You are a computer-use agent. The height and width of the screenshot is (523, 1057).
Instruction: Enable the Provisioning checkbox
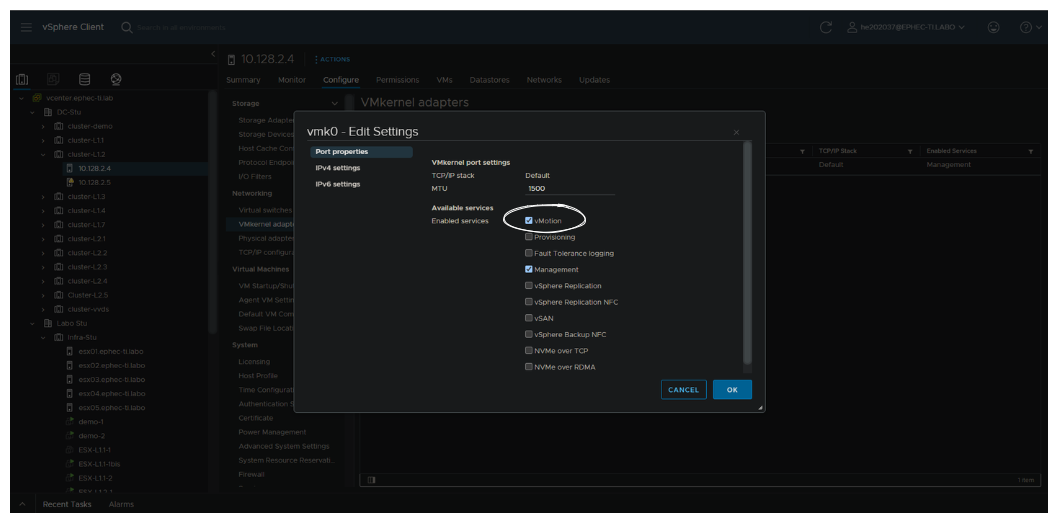528,237
